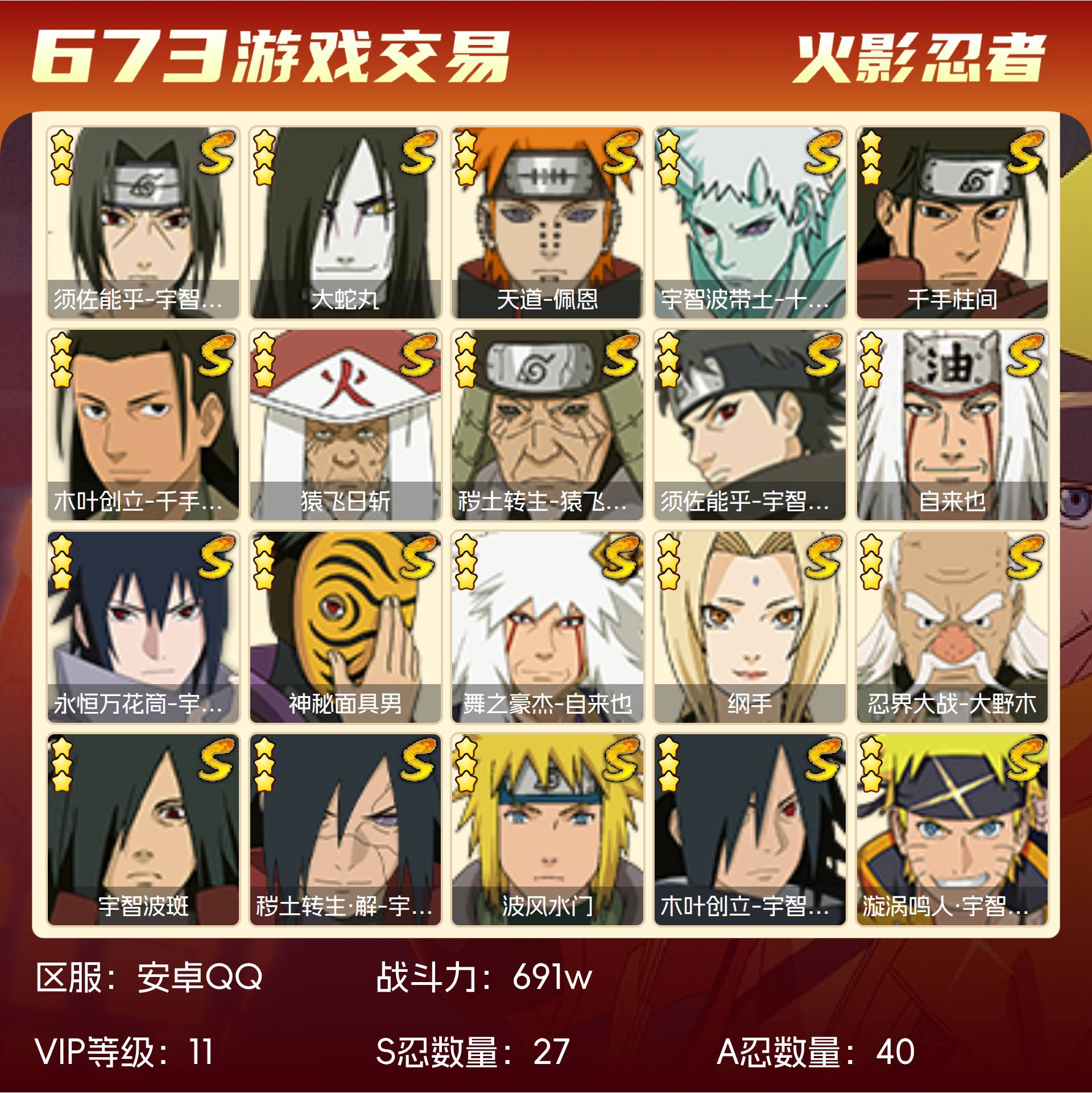Viewport: 1092px width, 1093px height.
Task: Click the 战斗力 691w stat text
Action: 484,977
